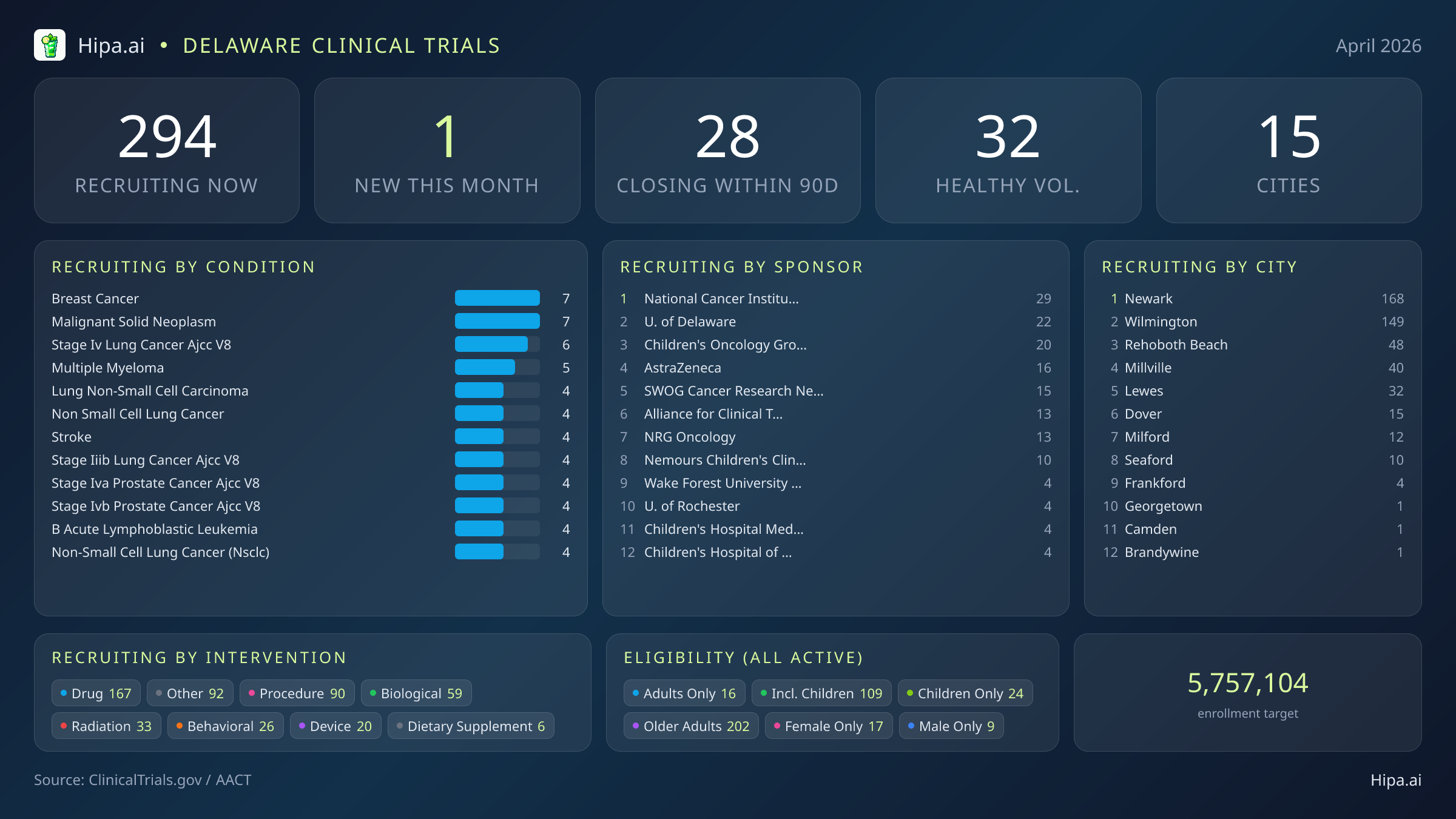Select the Biological 59 chip
This screenshot has height=819, width=1456.
(416, 693)
